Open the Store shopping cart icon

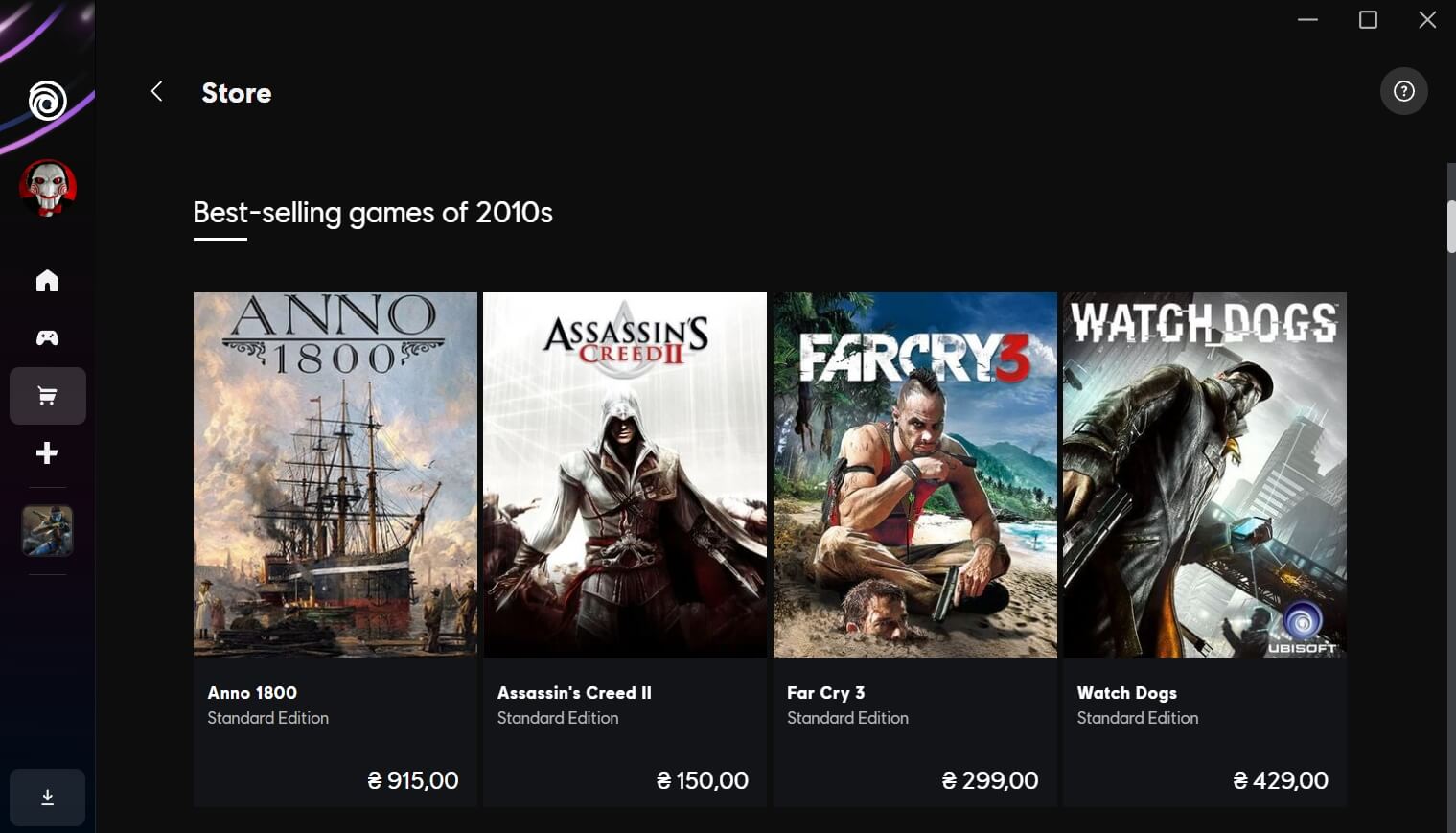pos(46,395)
